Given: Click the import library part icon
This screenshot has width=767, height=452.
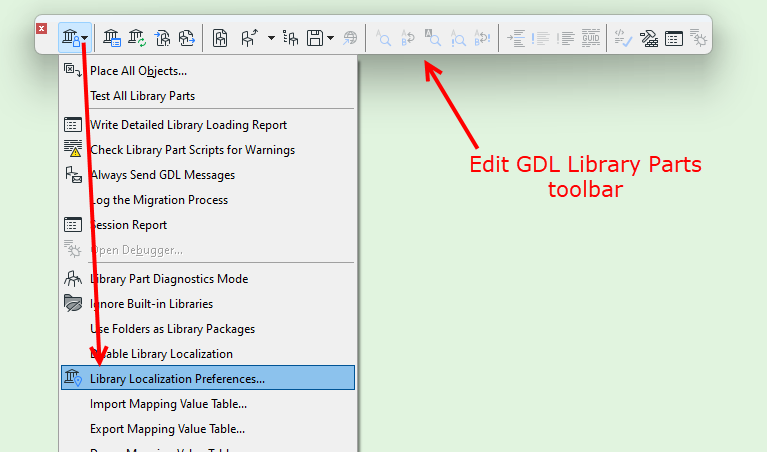Looking at the screenshot, I should (162, 38).
